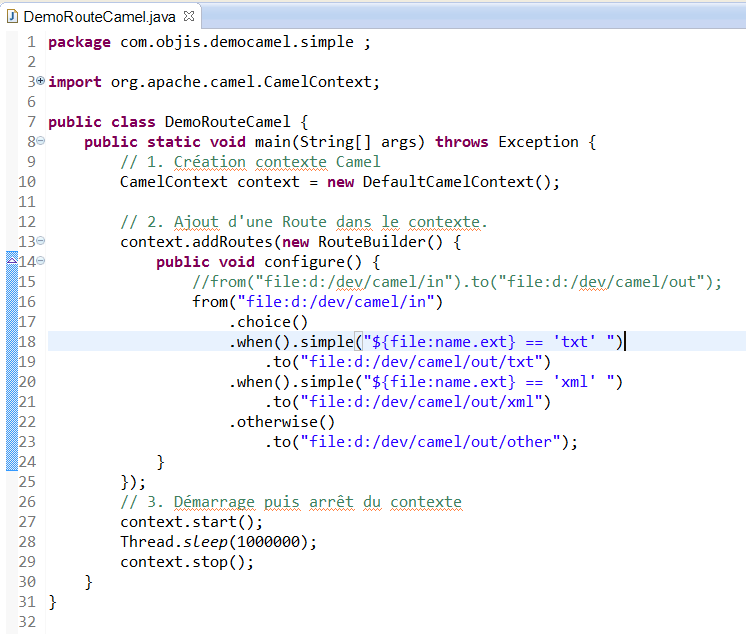746x634 pixels.
Task: Click 'context.start();' on line 27
Action: (191, 522)
